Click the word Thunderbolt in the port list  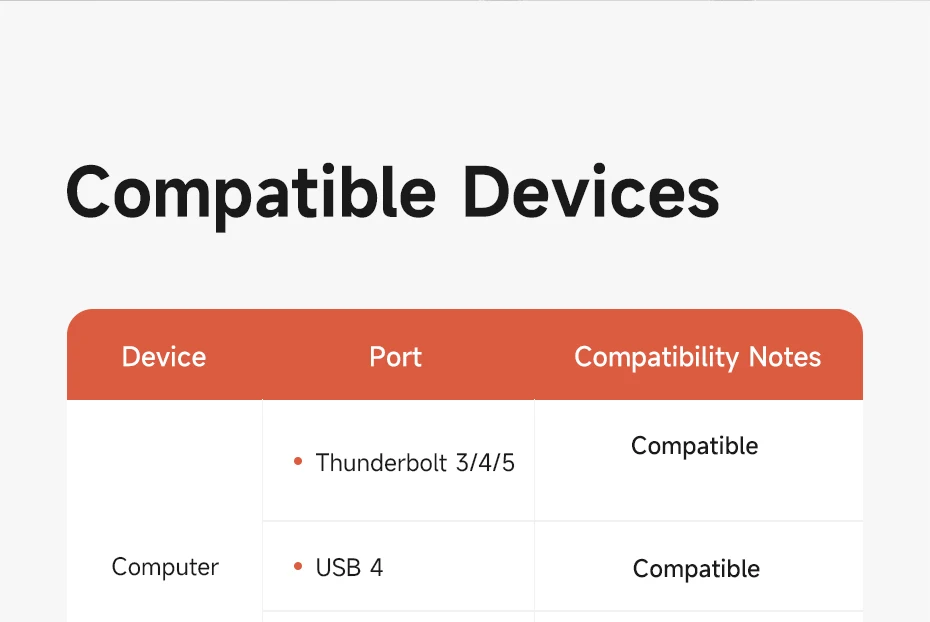coord(381,462)
